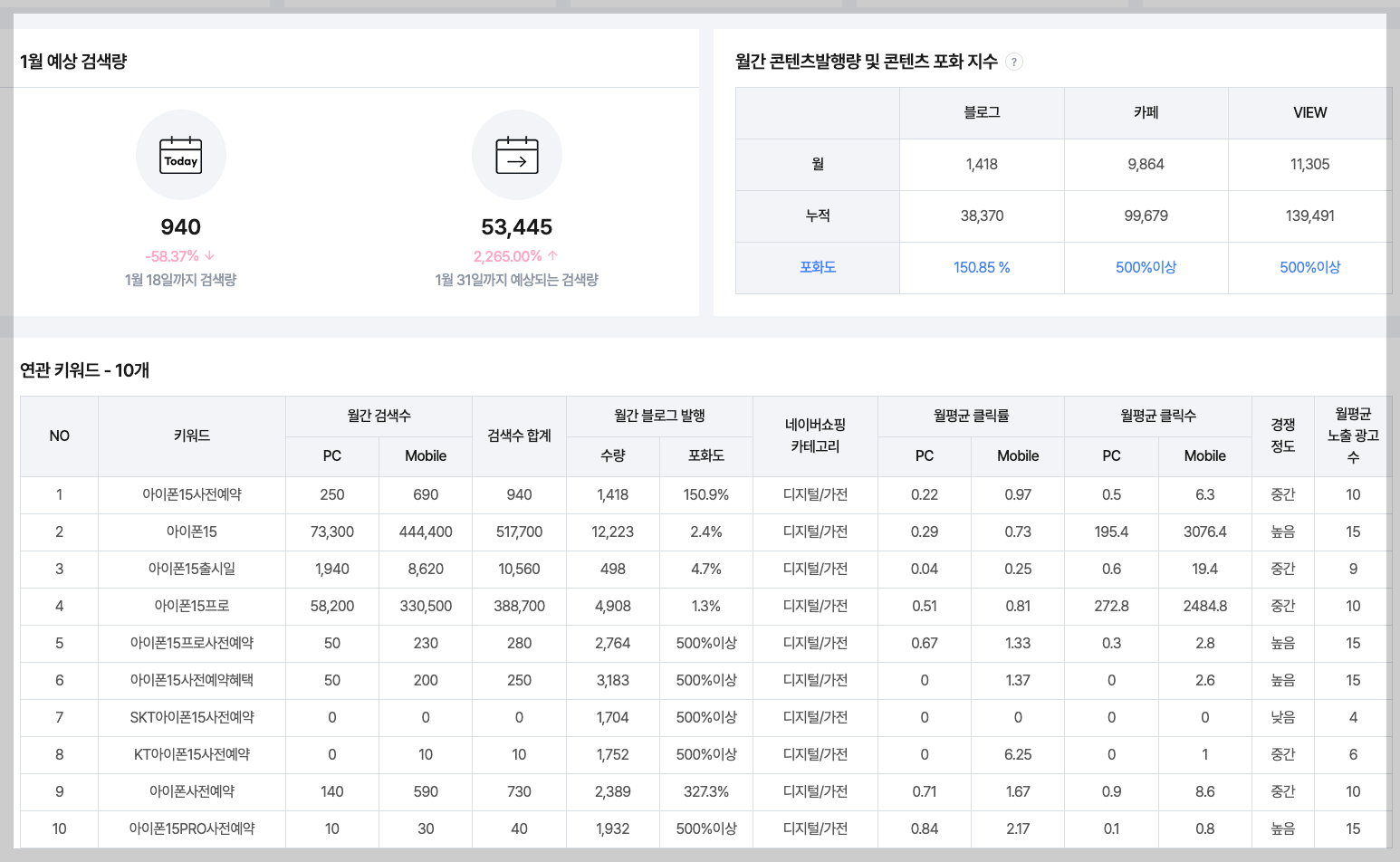
Task: Click the 키워드 column header
Action: click(192, 436)
